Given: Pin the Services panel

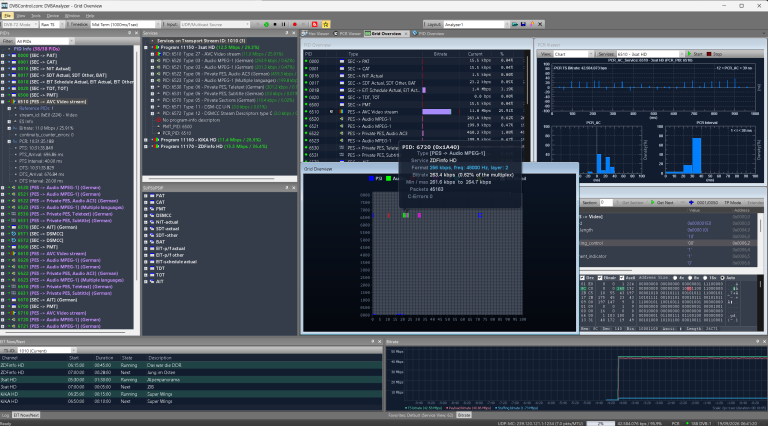Looking at the screenshot, I should [287, 33].
